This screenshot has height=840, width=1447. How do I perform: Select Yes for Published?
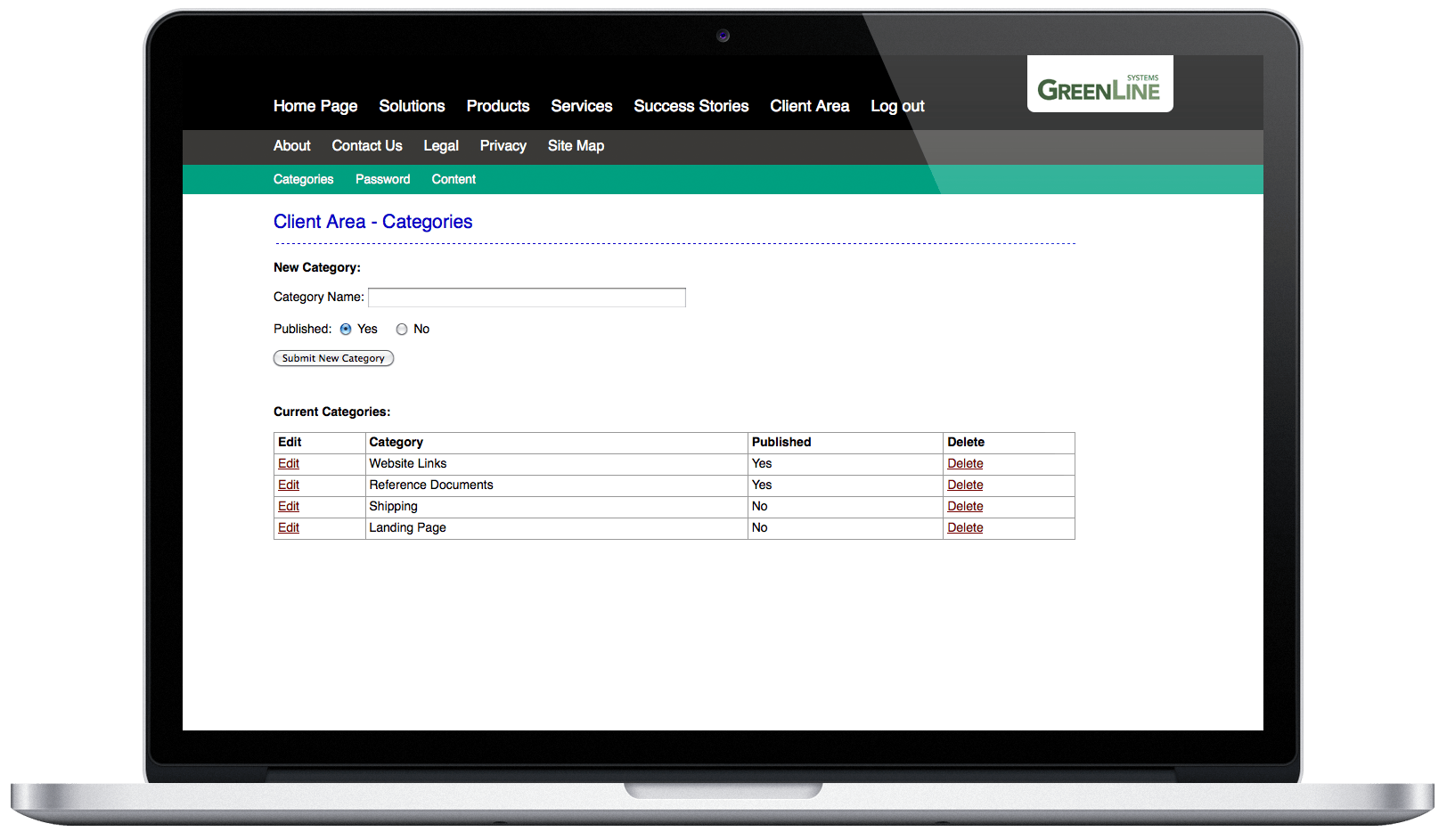[346, 330]
